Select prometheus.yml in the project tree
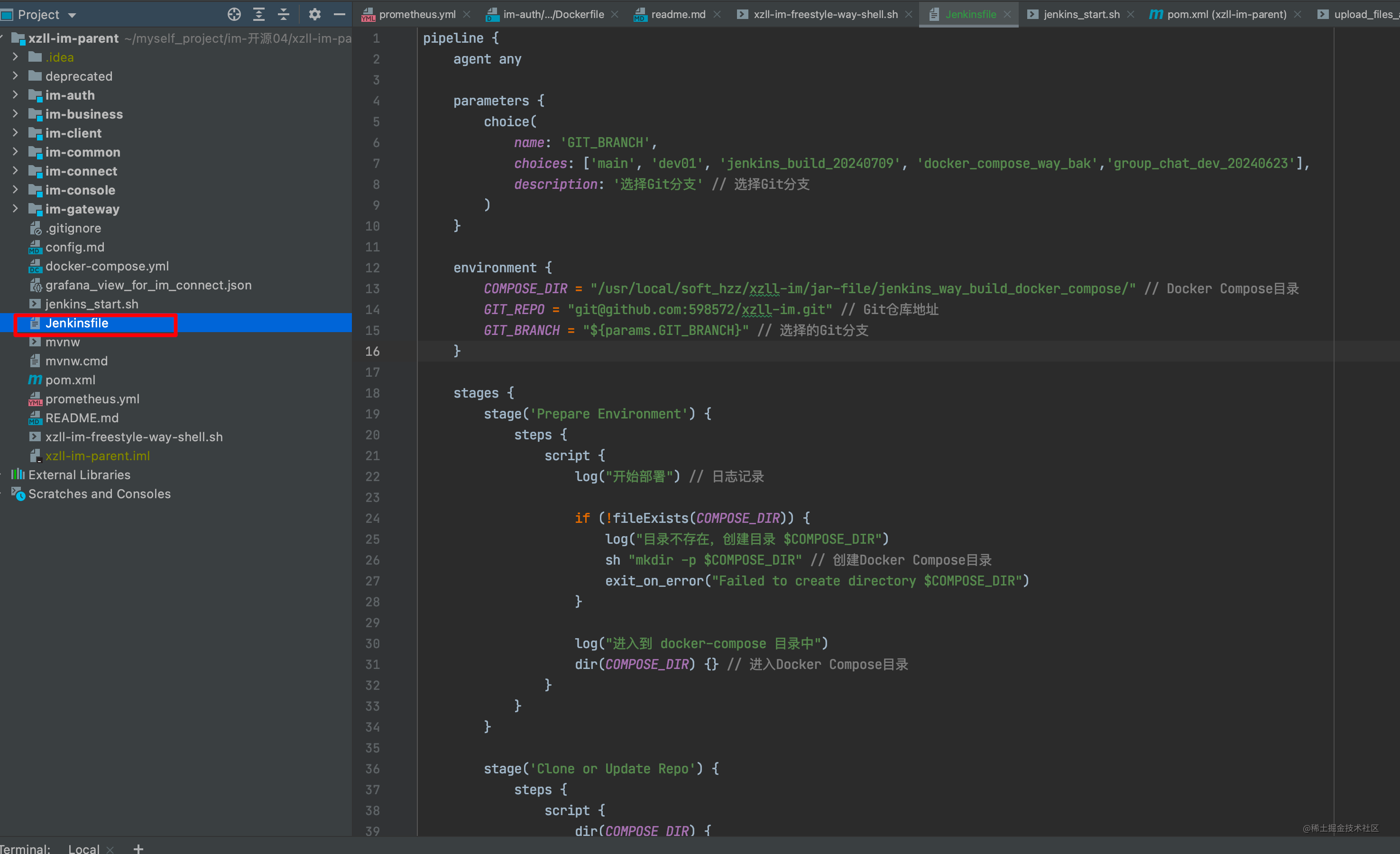 point(92,399)
